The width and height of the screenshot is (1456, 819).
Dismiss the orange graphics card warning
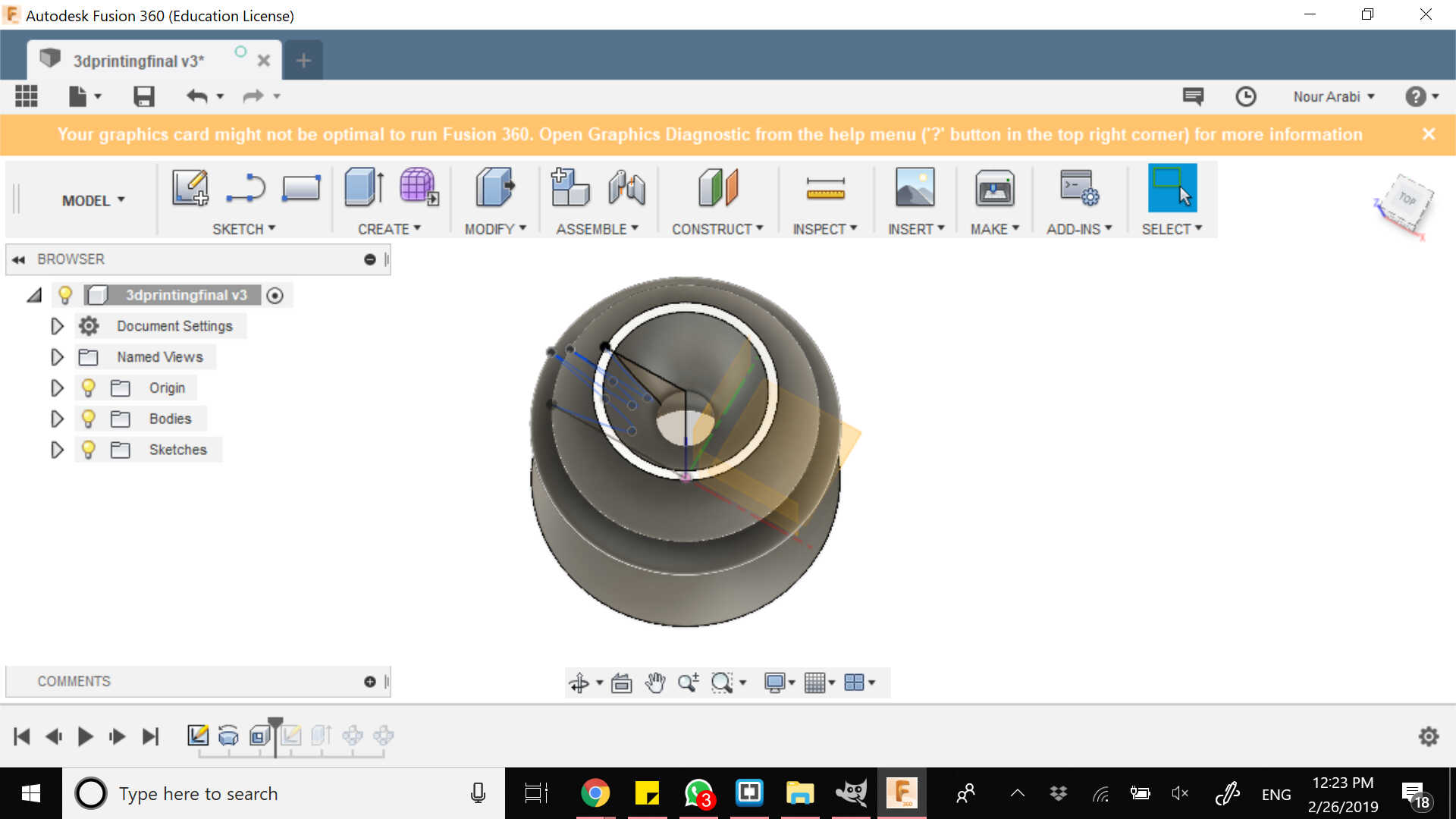tap(1429, 134)
